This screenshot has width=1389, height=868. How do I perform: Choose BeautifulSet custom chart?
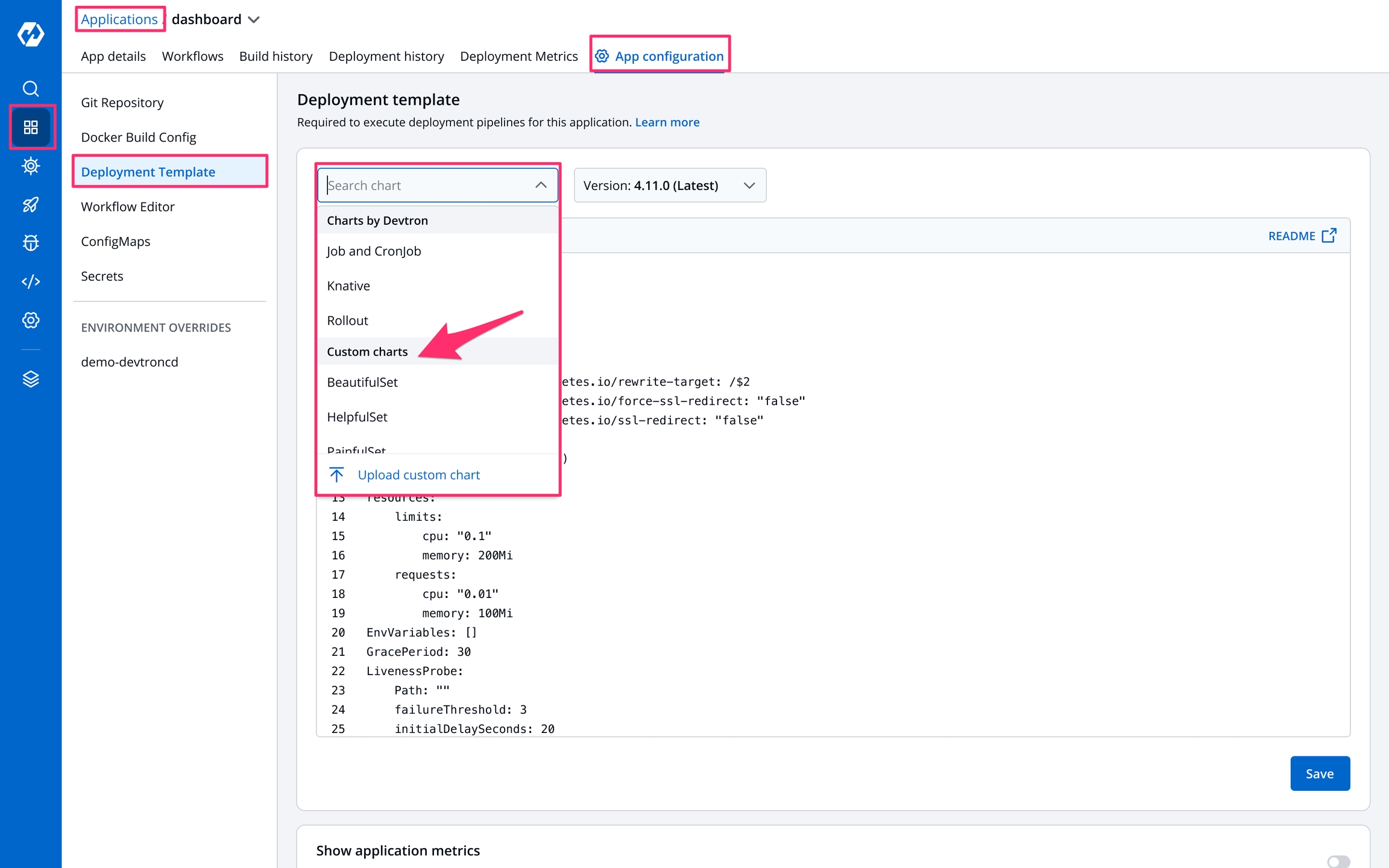coord(362,382)
